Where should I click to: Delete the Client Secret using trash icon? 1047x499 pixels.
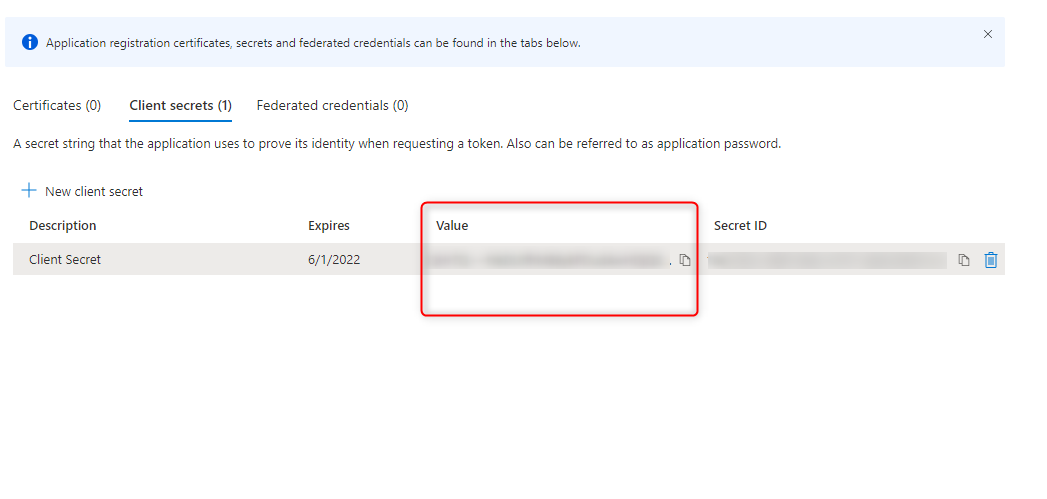[991, 260]
